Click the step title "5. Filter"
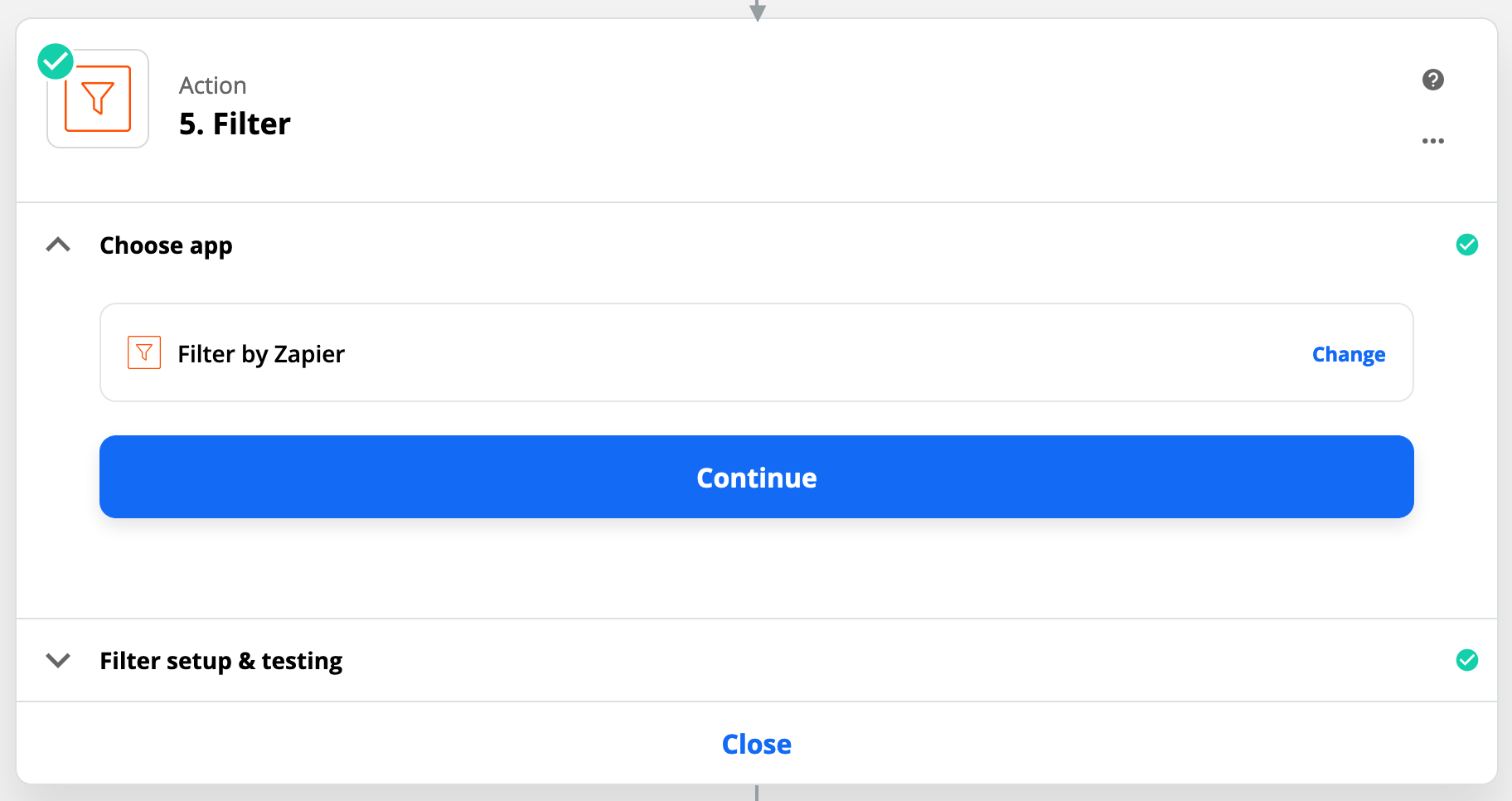The width and height of the screenshot is (1512, 801). pos(235,124)
